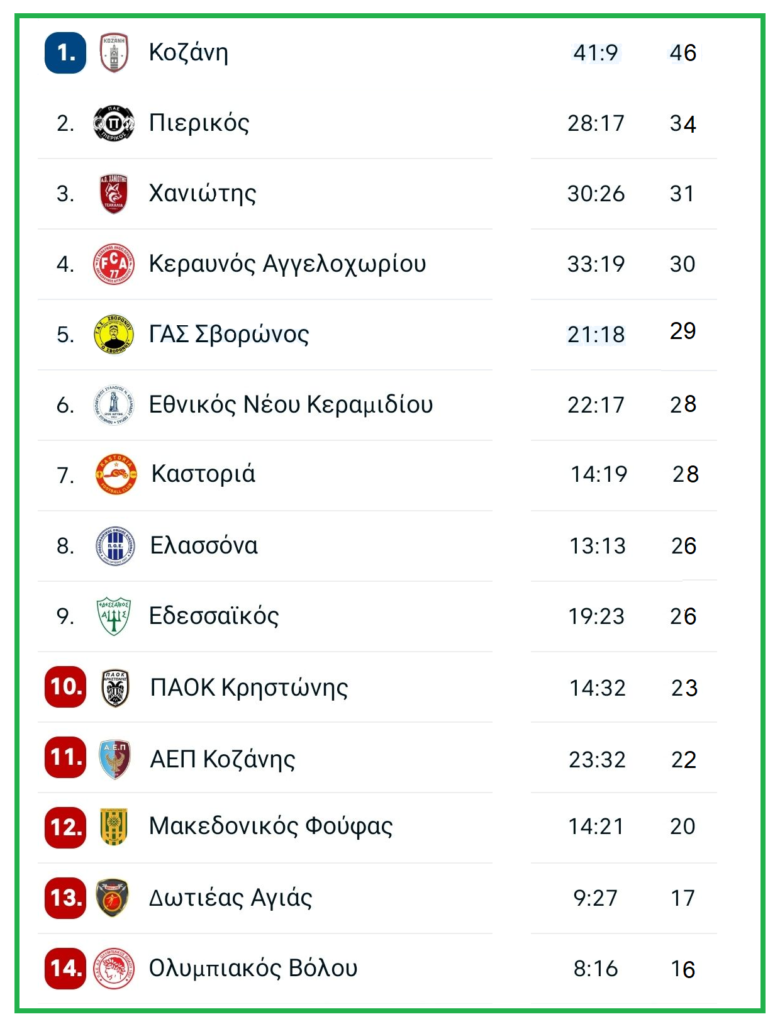Click the Κοζάνη team crest

pyautogui.click(x=114, y=53)
